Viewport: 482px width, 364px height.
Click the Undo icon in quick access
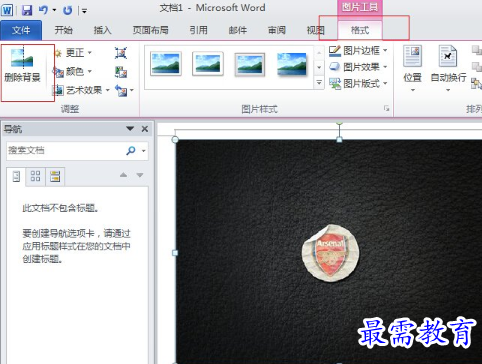click(x=43, y=10)
